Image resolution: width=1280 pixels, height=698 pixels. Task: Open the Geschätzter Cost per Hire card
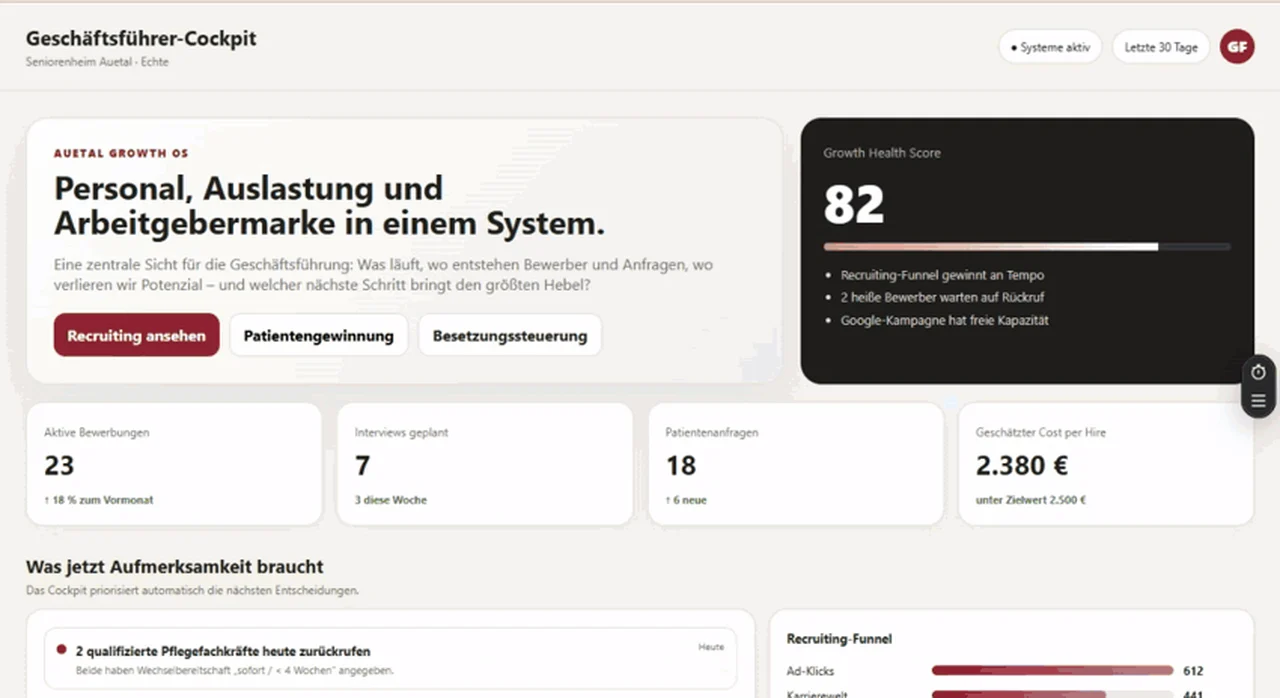tap(1106, 464)
